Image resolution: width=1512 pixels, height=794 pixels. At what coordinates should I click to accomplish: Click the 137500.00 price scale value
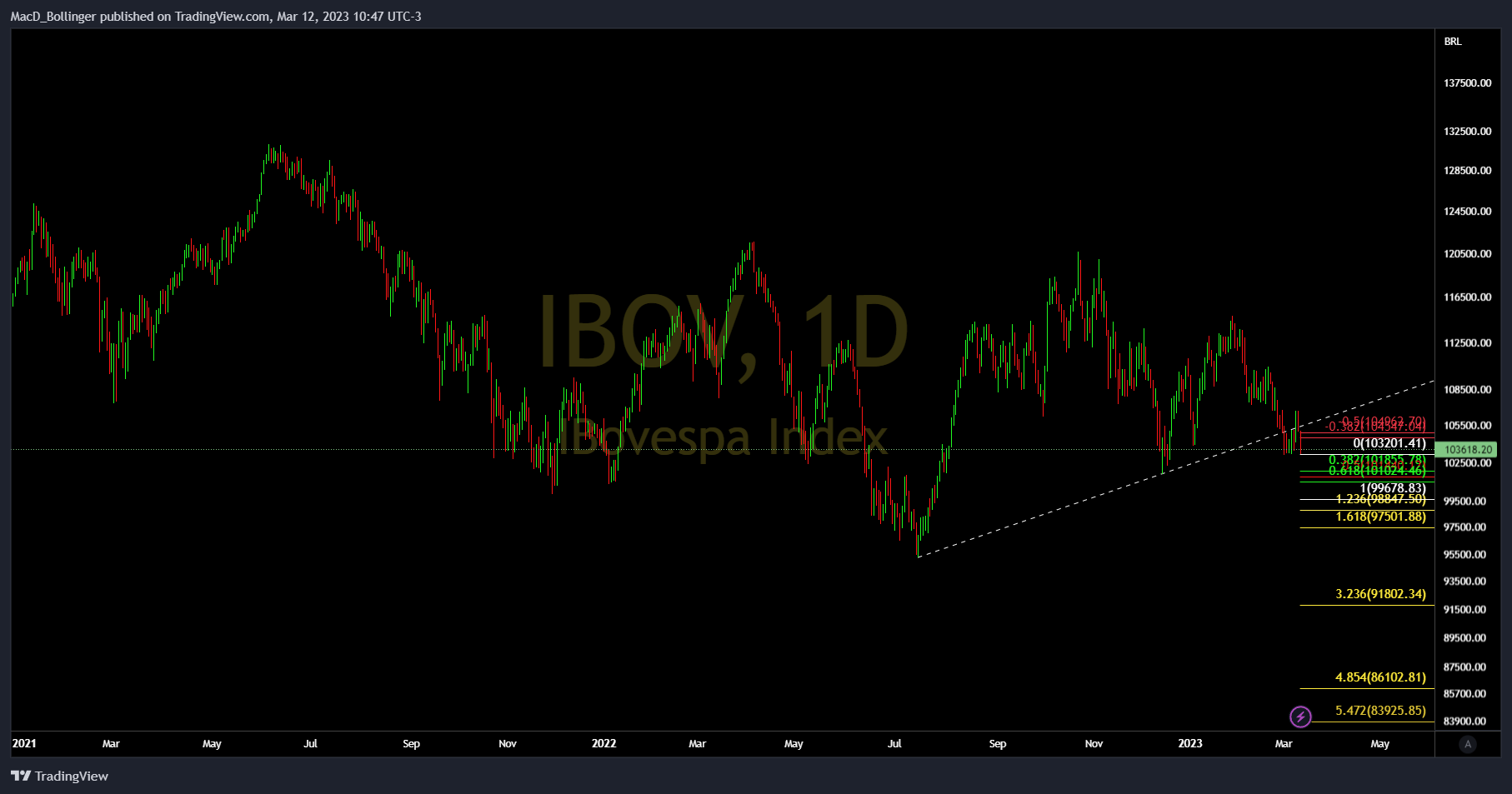coord(1468,83)
